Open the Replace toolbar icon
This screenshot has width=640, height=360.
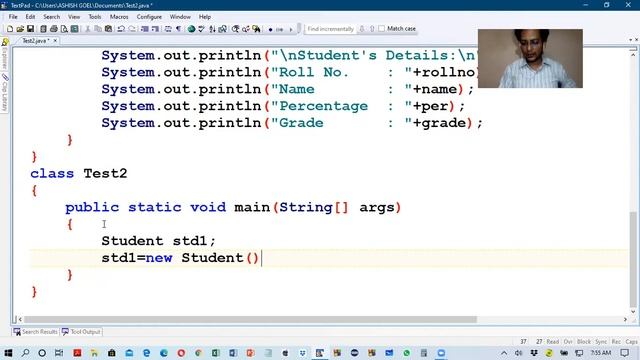coord(246,29)
